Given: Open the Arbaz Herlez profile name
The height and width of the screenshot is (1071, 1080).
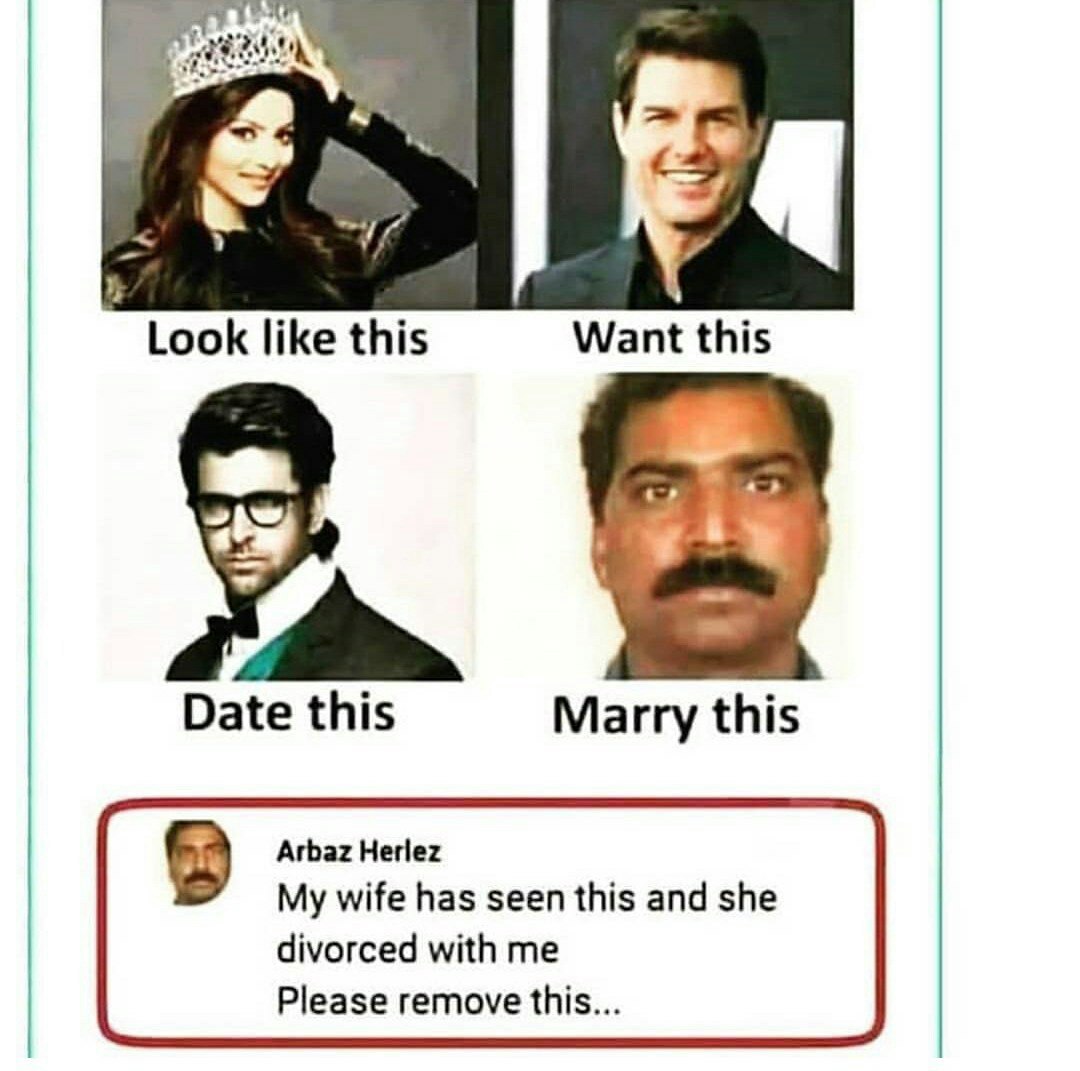Looking at the screenshot, I should [x=358, y=852].
